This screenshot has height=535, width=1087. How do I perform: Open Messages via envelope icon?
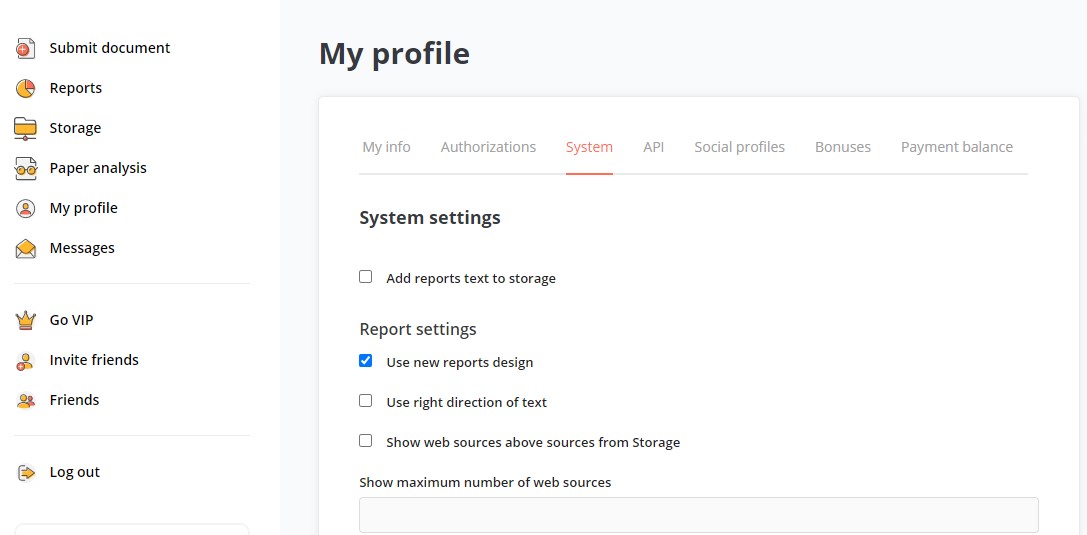coord(26,249)
